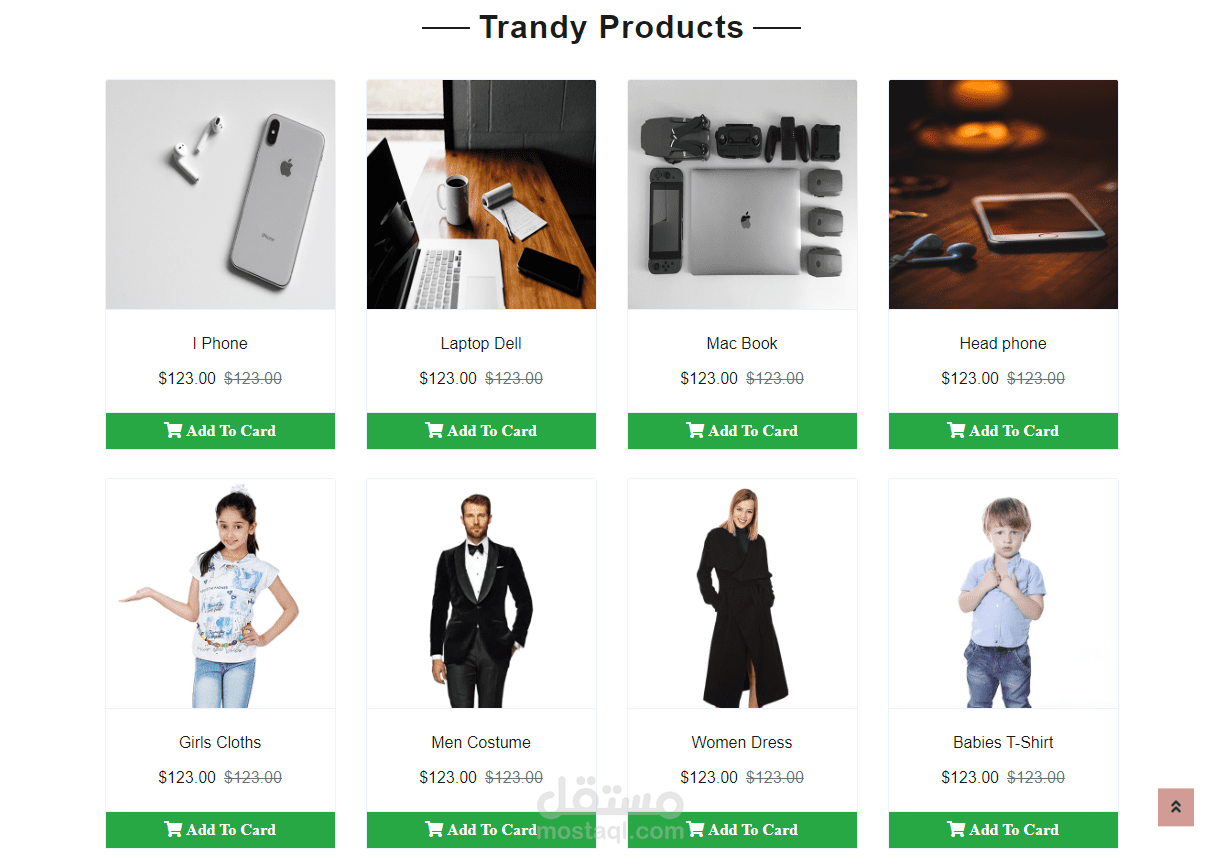Viewport: 1222px width, 861px height.
Task: Click cart icon under Babies T-Shirt
Action: tap(956, 830)
